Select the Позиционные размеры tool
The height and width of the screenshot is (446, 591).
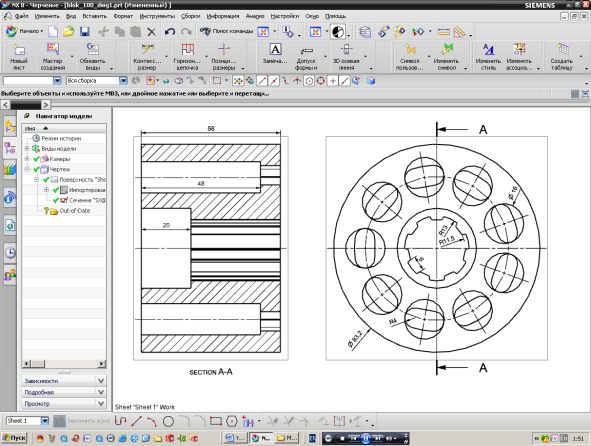pyautogui.click(x=224, y=57)
